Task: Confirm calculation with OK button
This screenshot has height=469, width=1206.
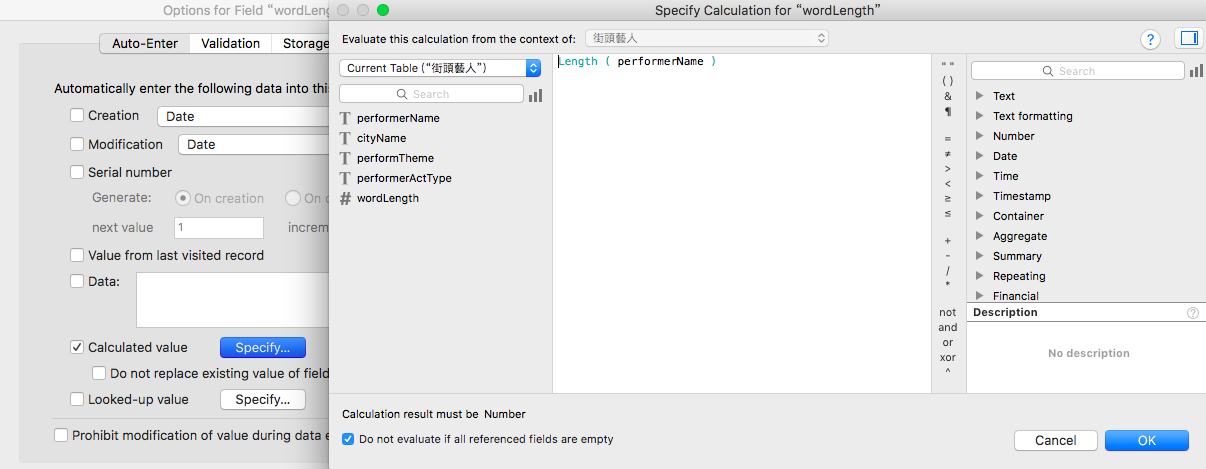Action: [x=1147, y=440]
